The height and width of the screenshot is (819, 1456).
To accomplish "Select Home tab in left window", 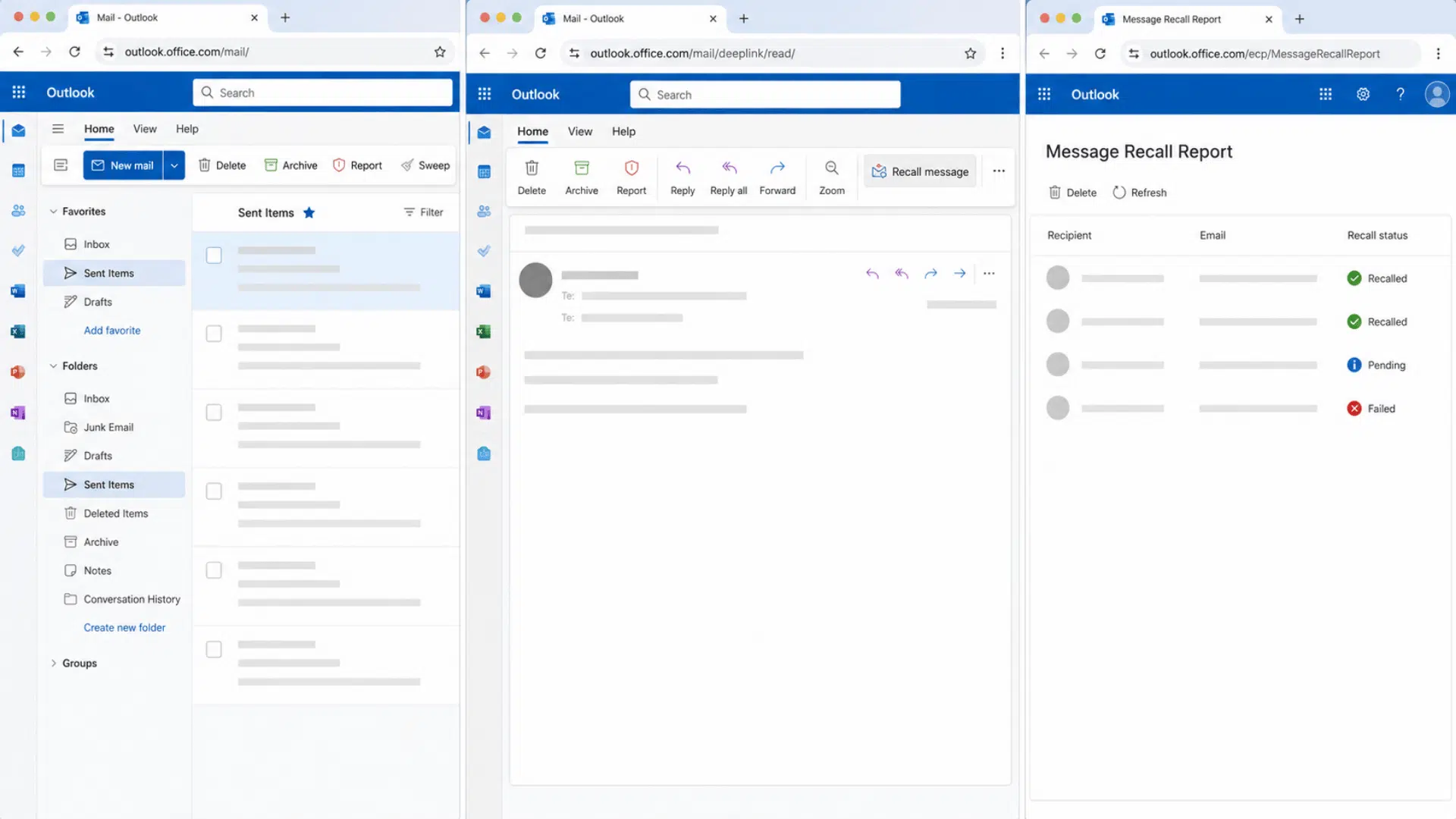I will click(99, 129).
